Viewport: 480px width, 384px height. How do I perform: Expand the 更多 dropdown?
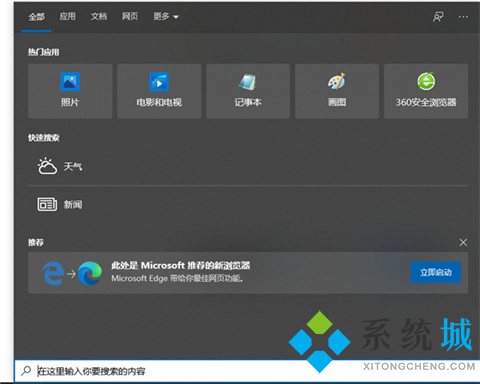pyautogui.click(x=166, y=16)
